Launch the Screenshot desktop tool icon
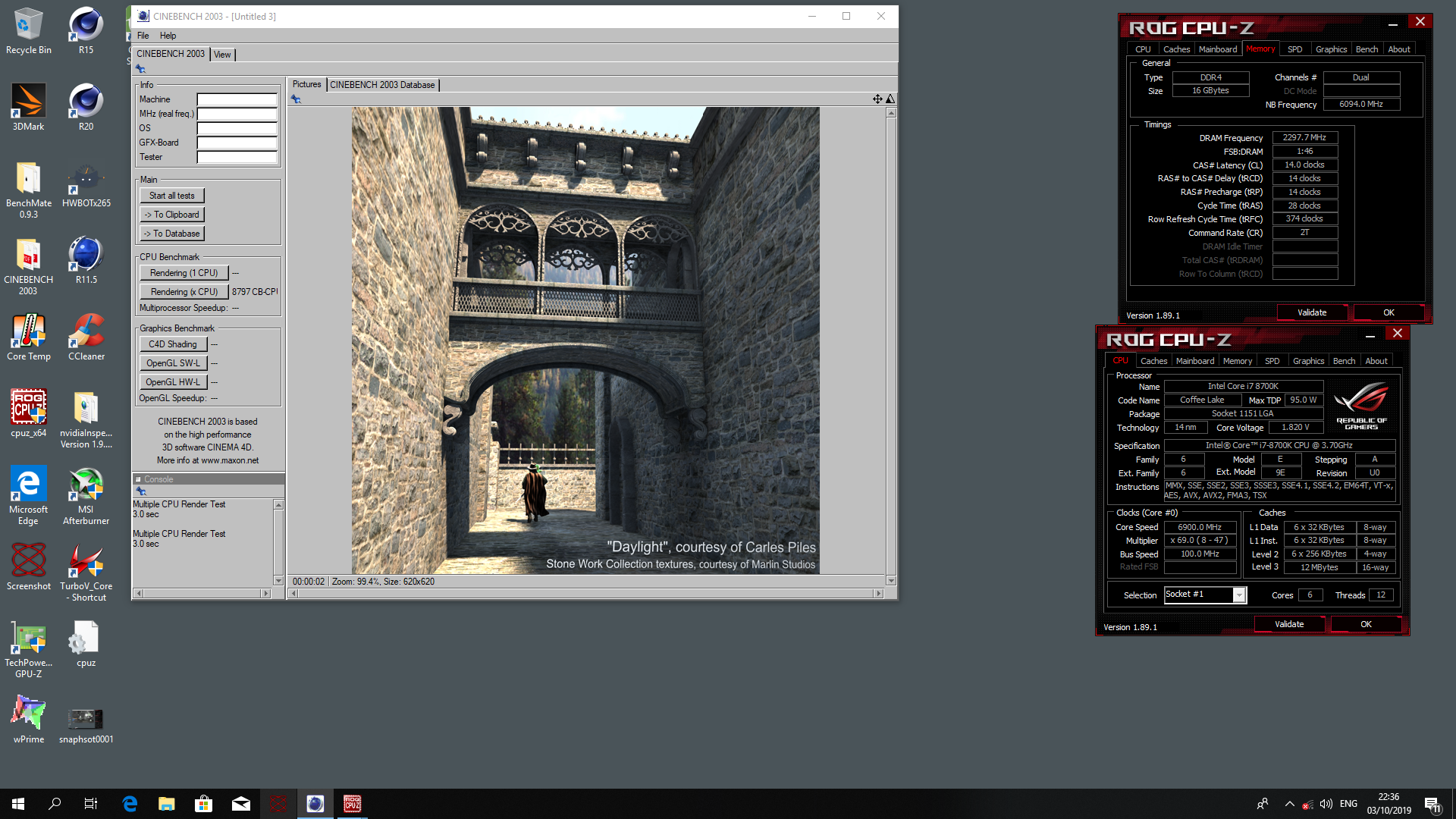Screen dimensions: 1456x819 (28, 566)
